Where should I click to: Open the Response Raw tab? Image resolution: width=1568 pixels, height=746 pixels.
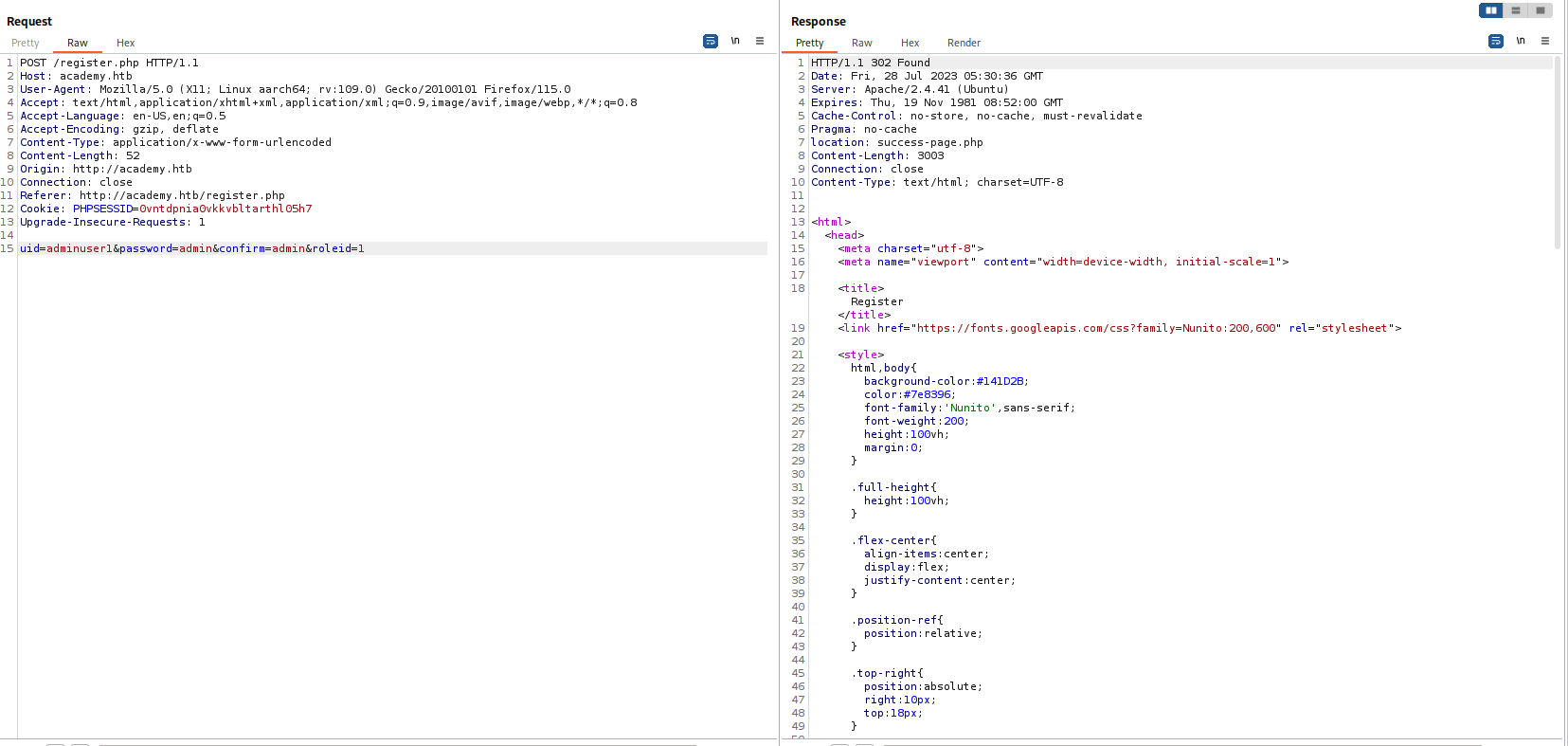pos(862,43)
